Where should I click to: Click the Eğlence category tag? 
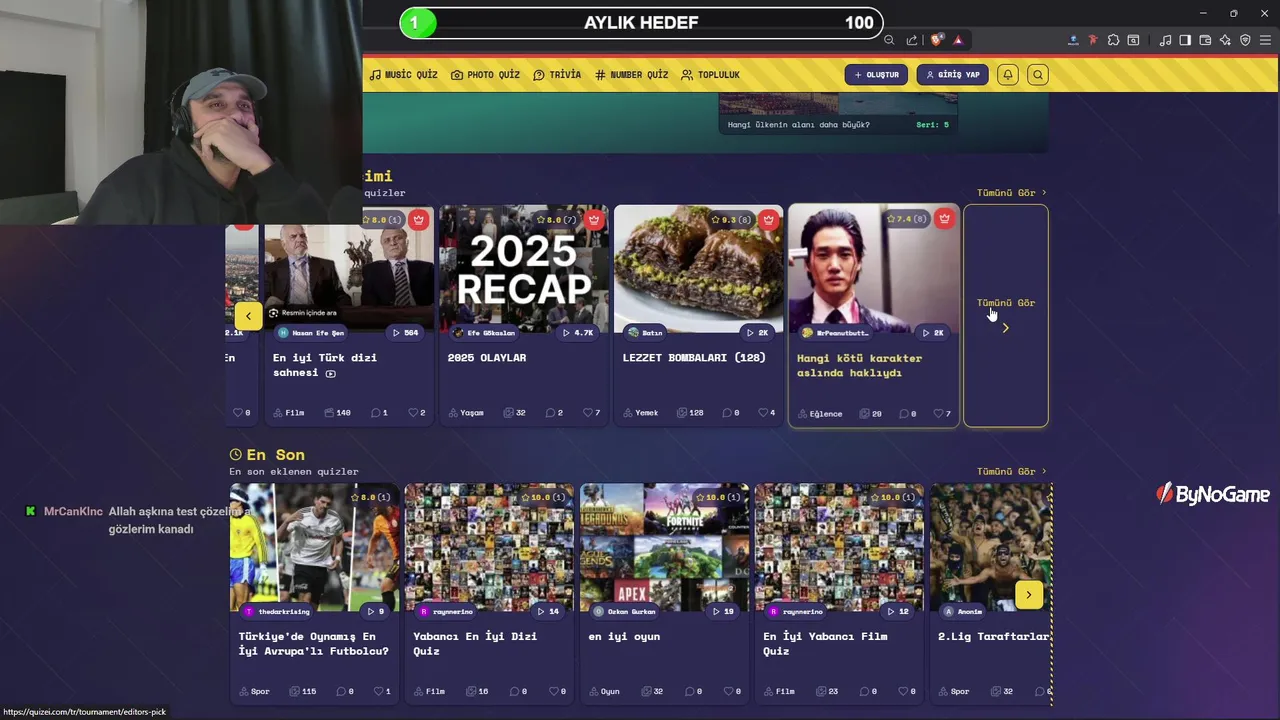pyautogui.click(x=820, y=413)
